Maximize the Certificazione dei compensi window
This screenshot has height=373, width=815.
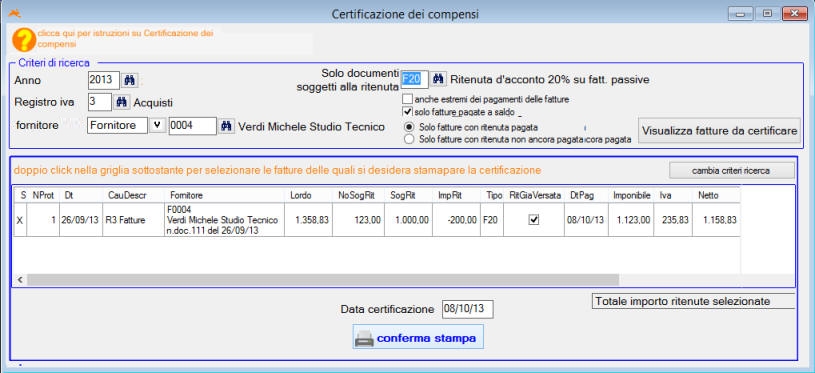tap(767, 14)
